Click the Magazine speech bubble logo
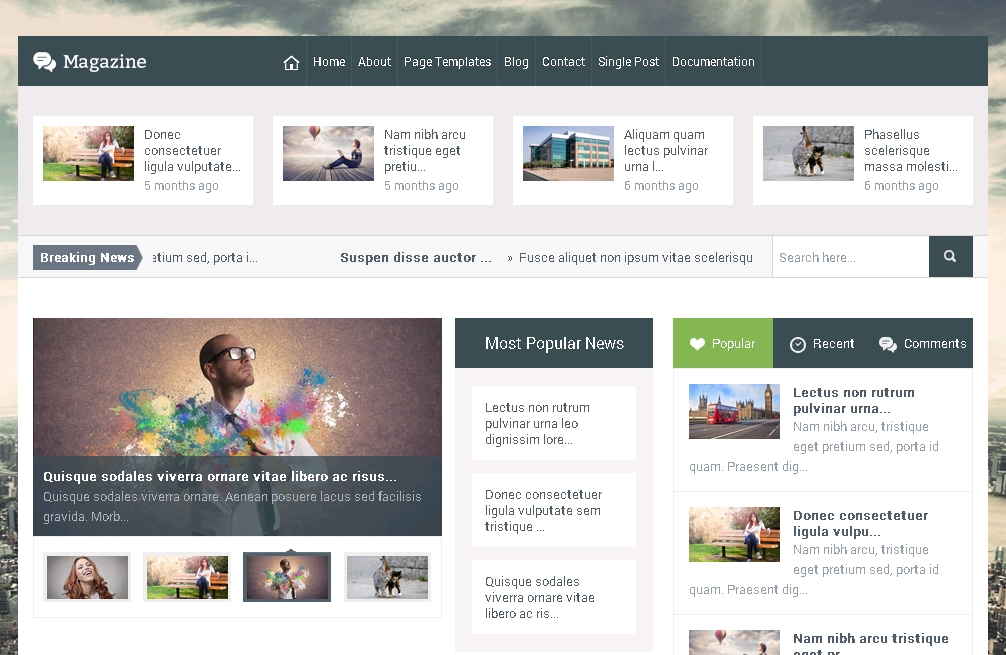The image size is (1006, 655). point(44,62)
